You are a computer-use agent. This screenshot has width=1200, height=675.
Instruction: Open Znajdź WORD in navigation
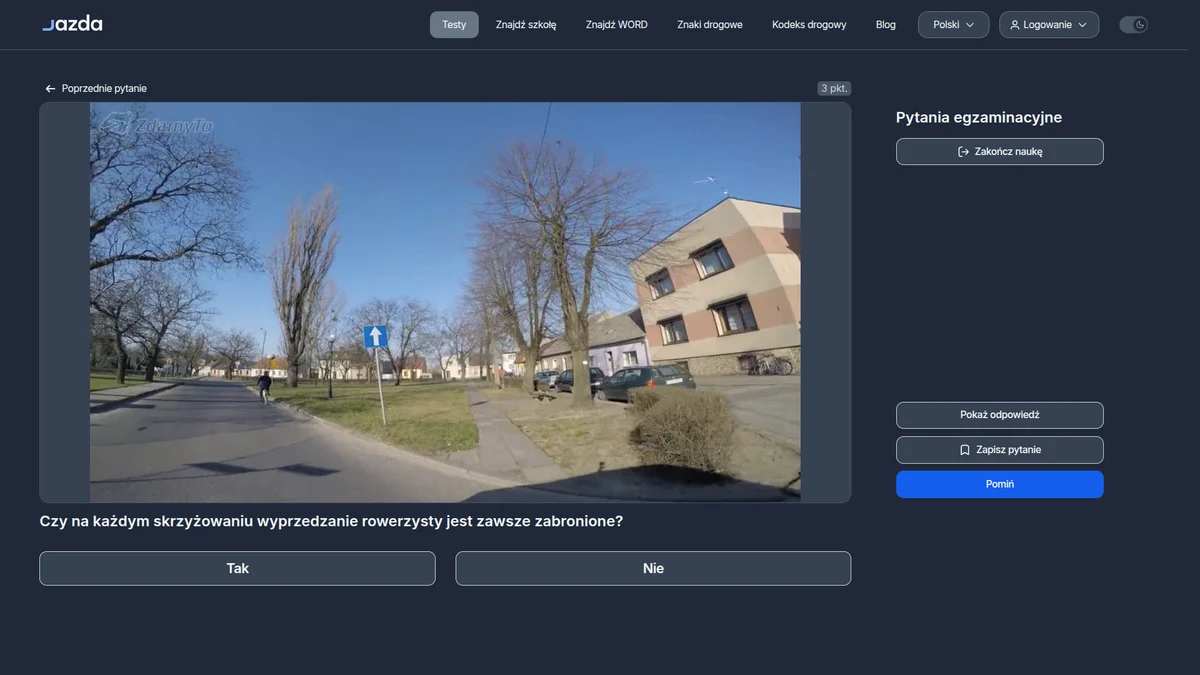(617, 25)
